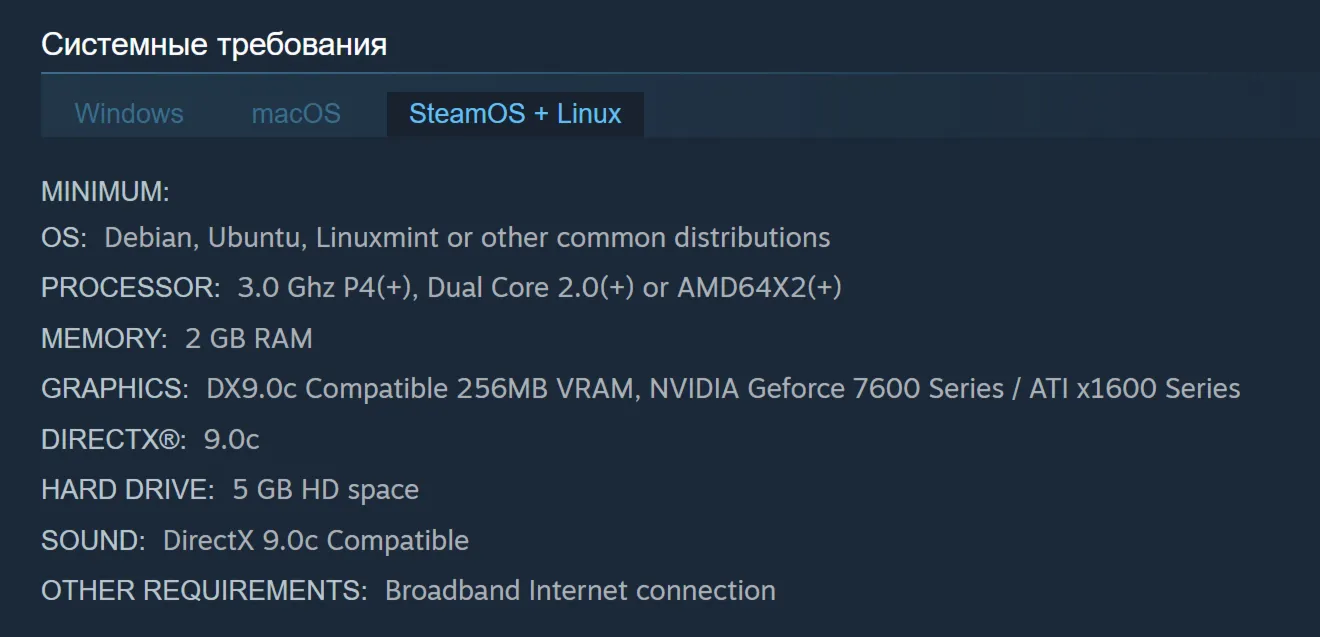Select the 2 GB RAM value
The height and width of the screenshot is (637, 1320).
click(x=249, y=339)
